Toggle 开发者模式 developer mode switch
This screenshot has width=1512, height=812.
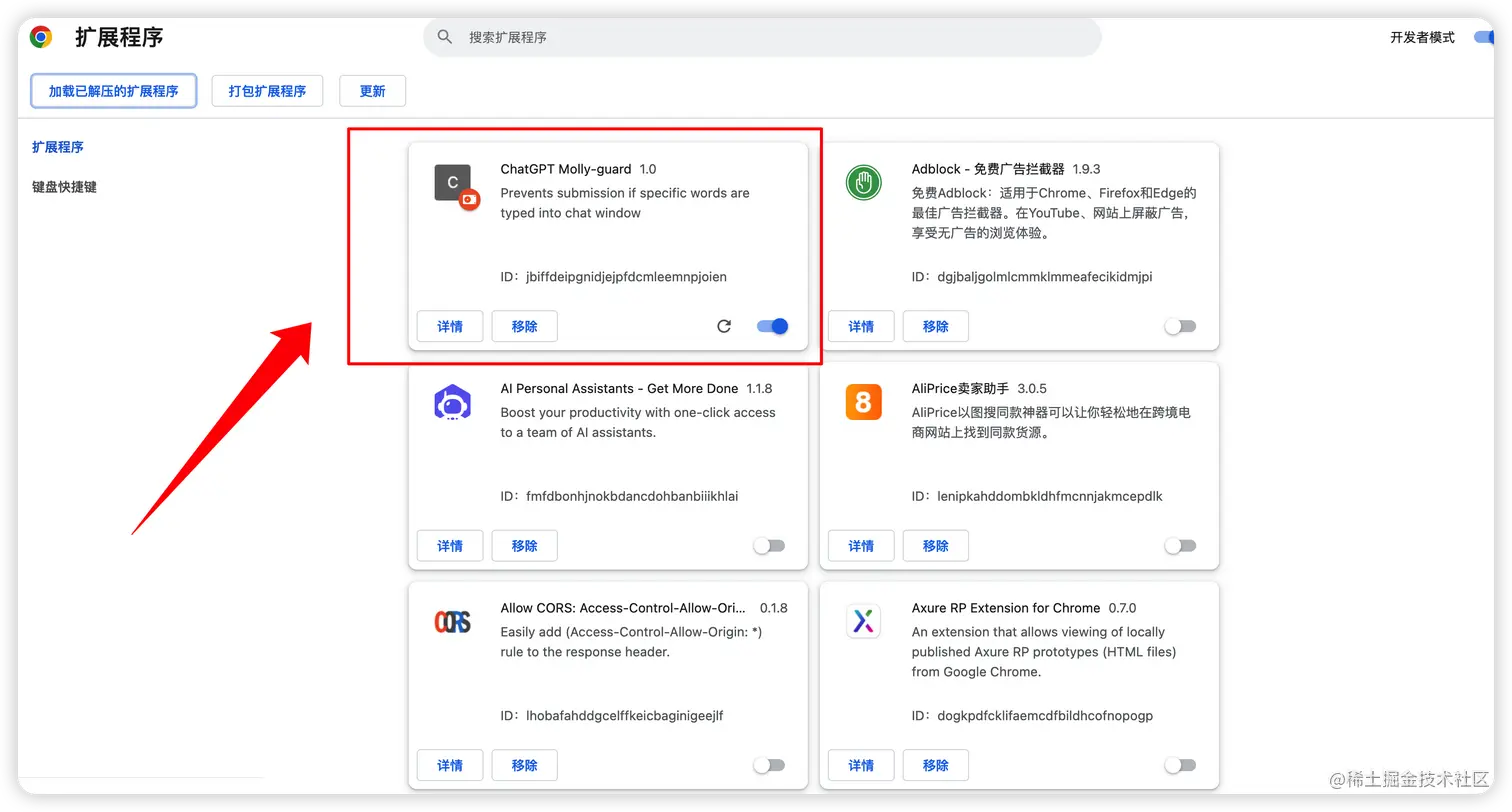point(1484,37)
